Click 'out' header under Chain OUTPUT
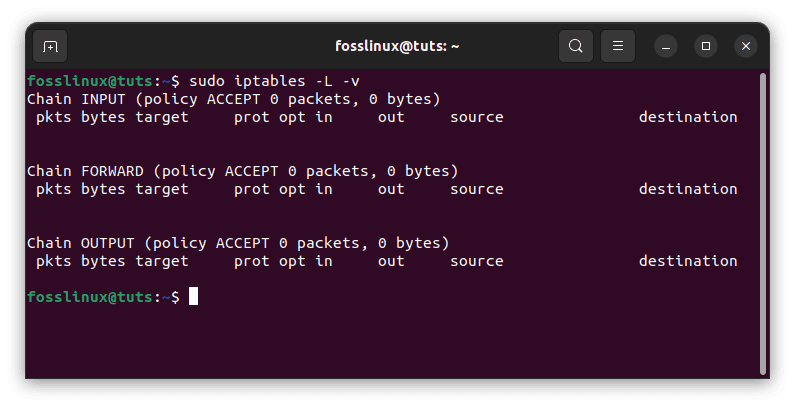795x407 pixels. [x=391, y=261]
